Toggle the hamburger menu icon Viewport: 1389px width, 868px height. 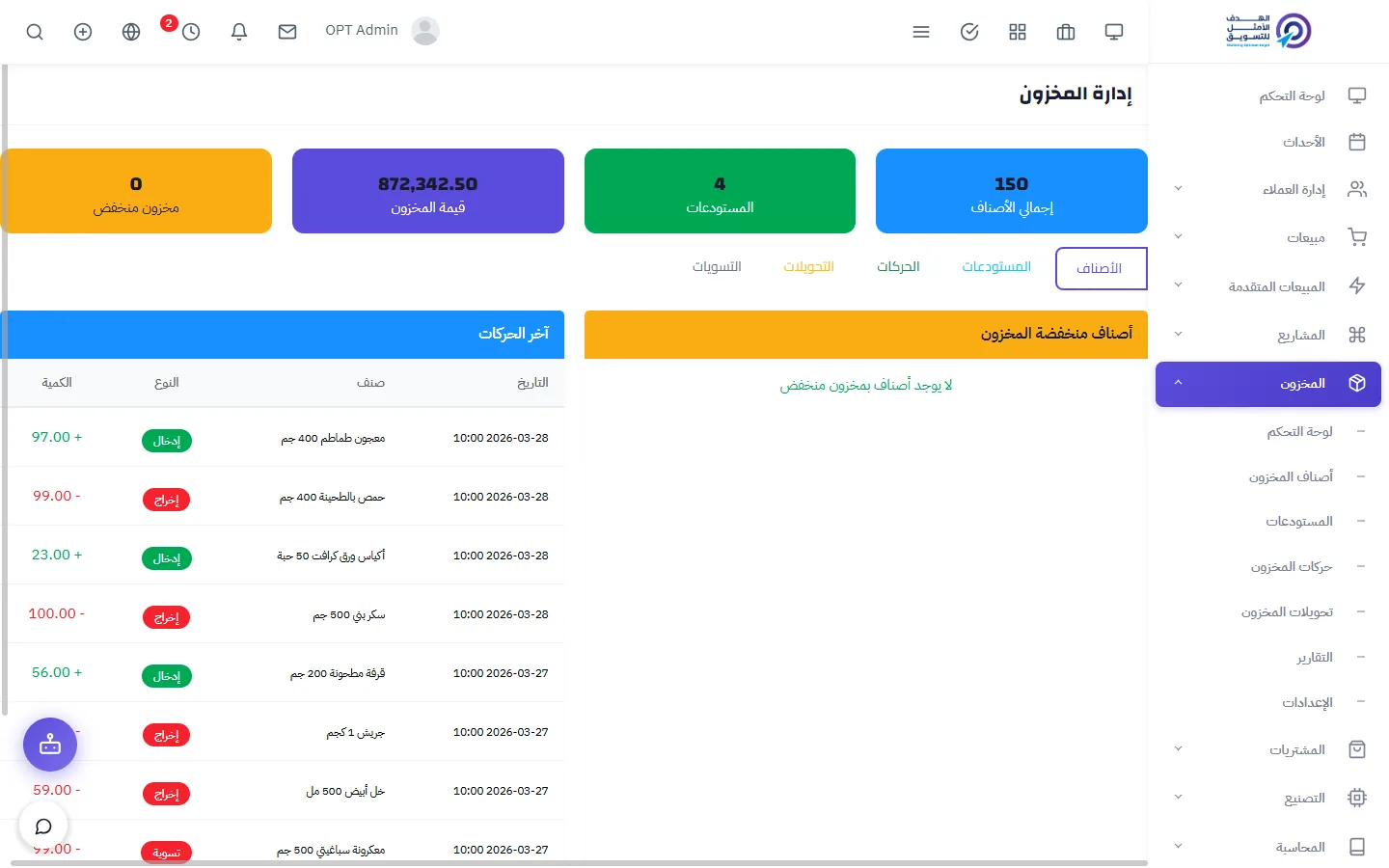pyautogui.click(x=921, y=32)
